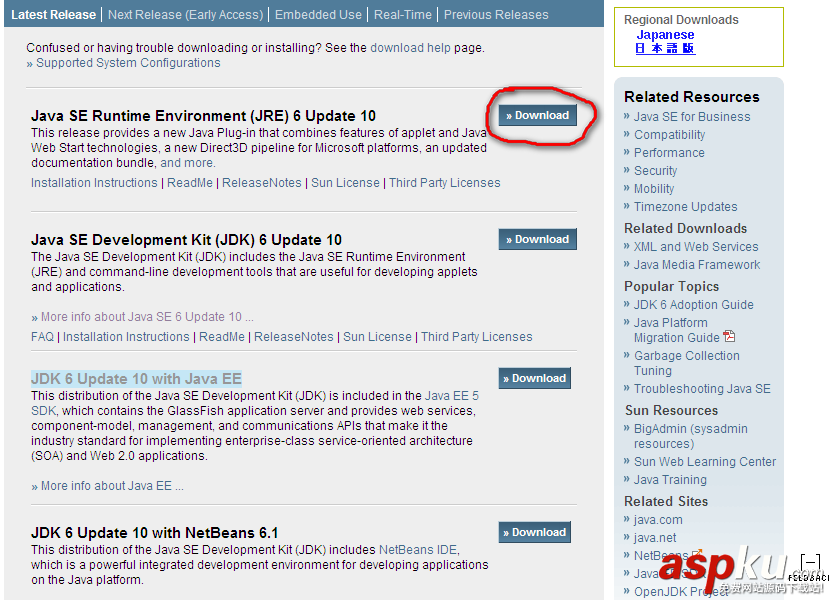Open JRE Installation Instructions link
The width and height of the screenshot is (829, 600).
[x=94, y=183]
